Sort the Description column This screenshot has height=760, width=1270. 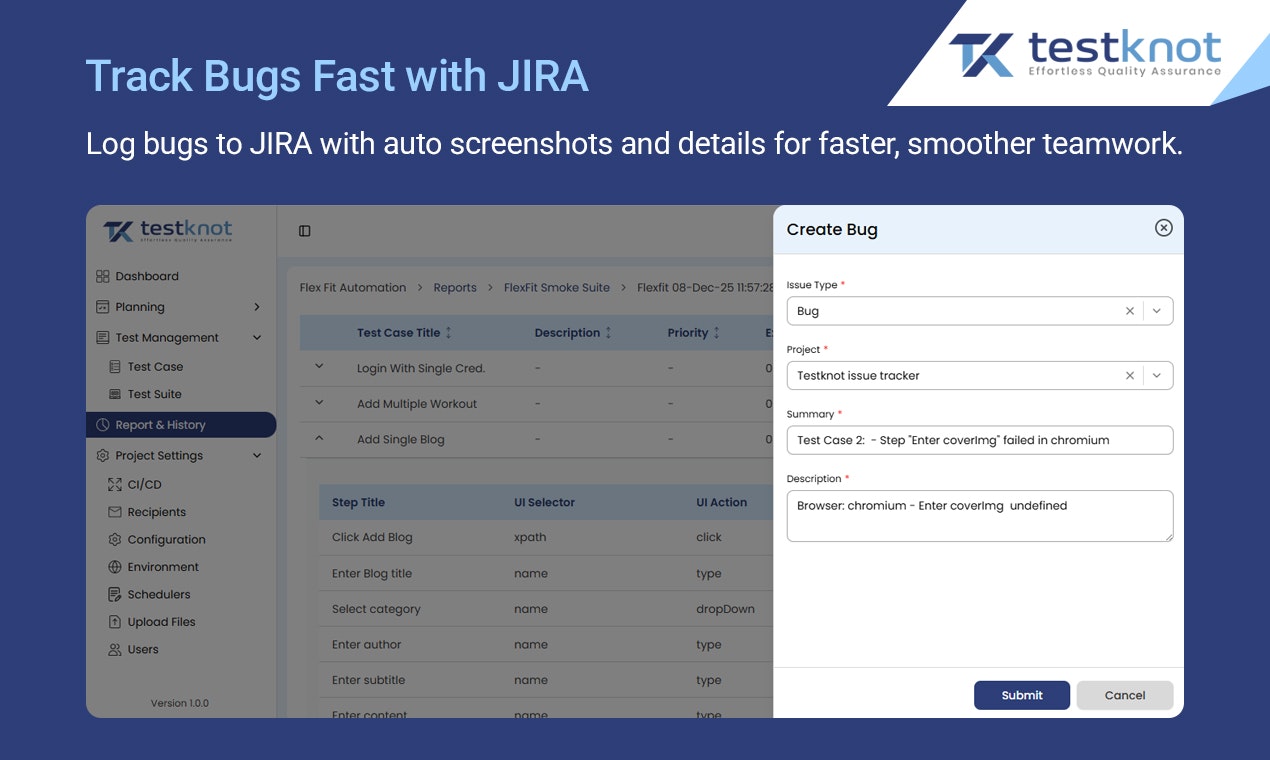pos(608,333)
